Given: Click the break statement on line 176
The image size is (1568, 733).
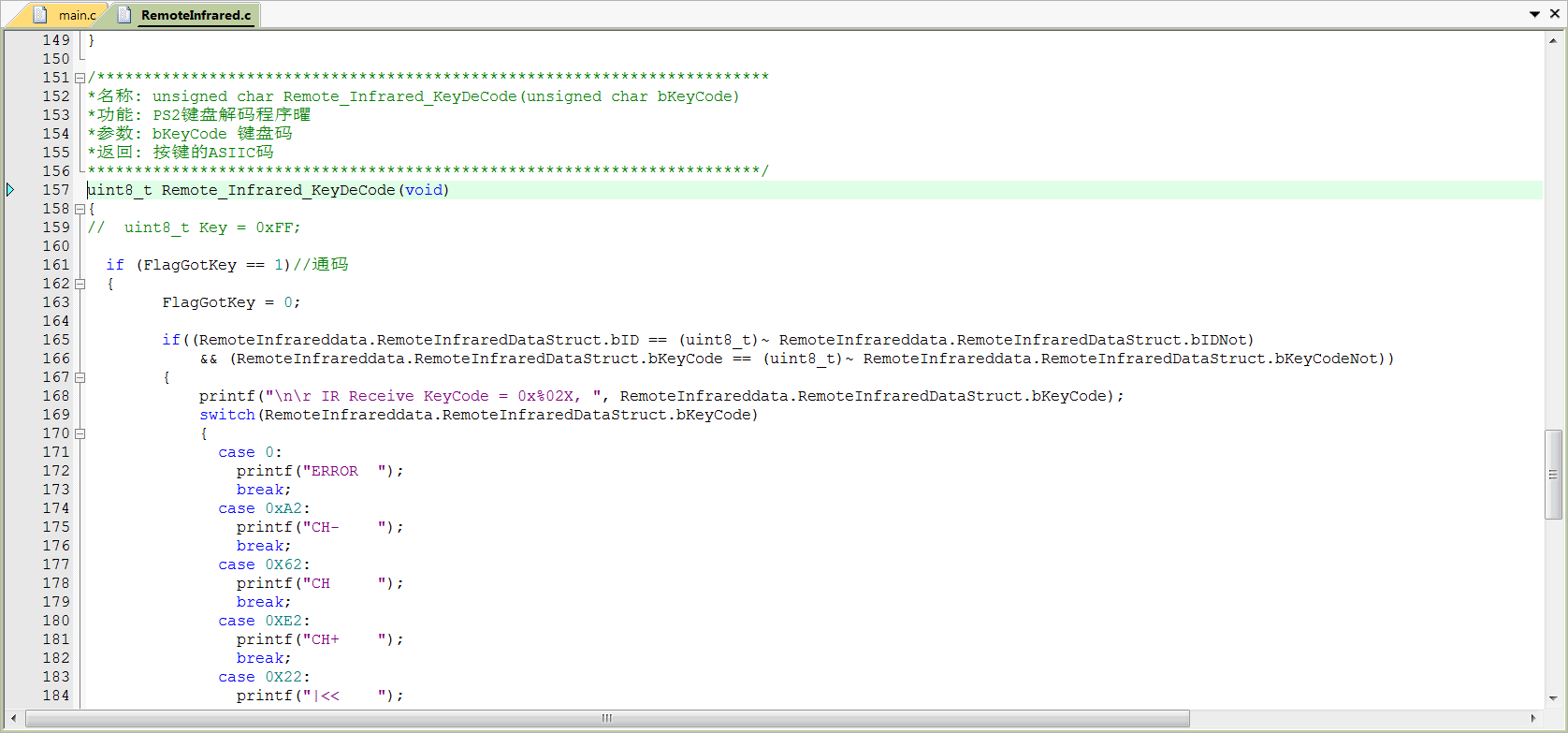Looking at the screenshot, I should [x=264, y=546].
